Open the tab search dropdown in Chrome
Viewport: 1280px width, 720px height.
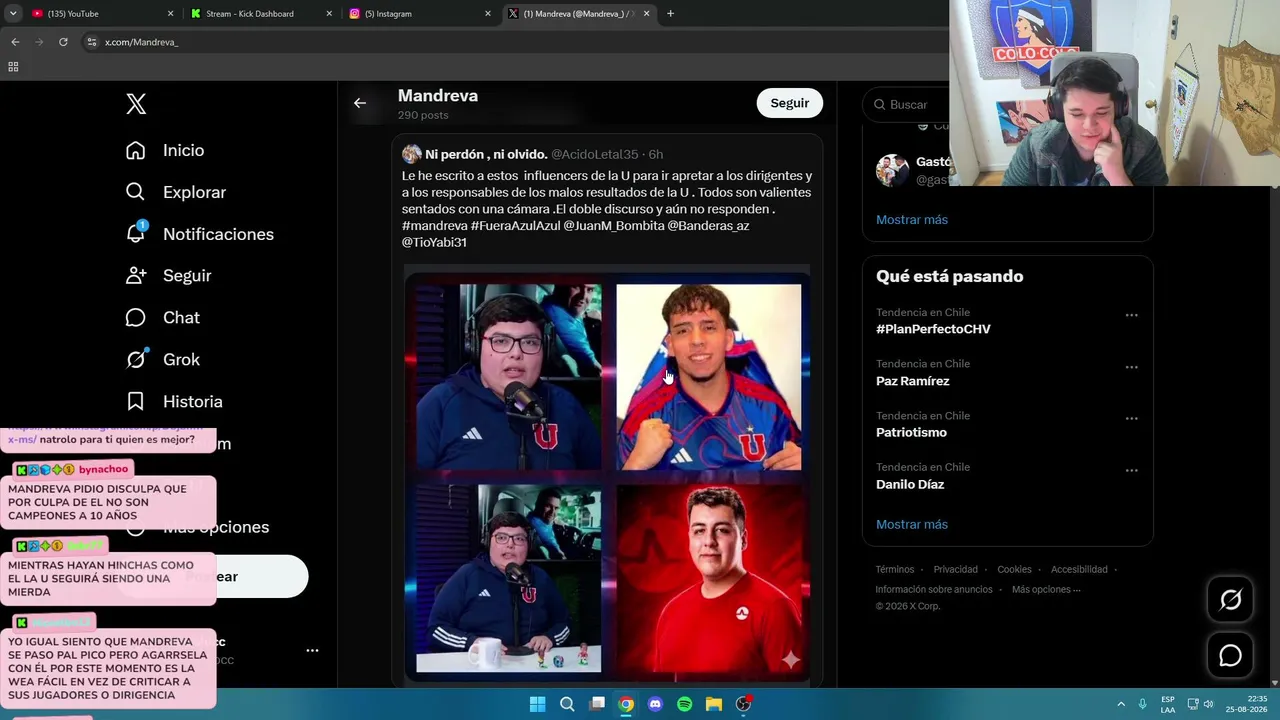[13, 14]
